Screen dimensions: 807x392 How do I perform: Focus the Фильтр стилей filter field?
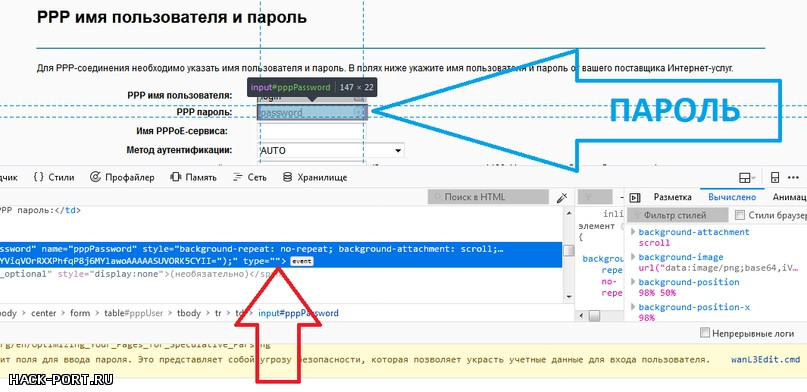coord(677,215)
